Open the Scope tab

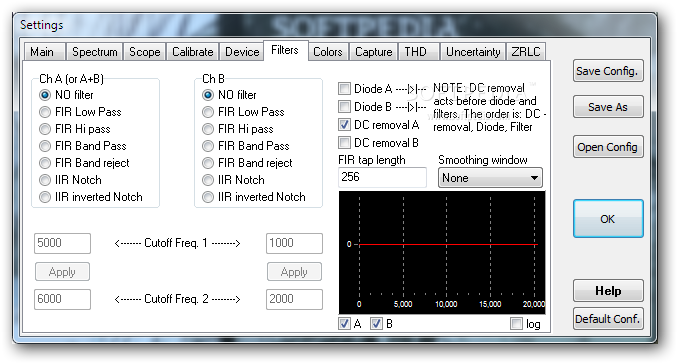144,52
